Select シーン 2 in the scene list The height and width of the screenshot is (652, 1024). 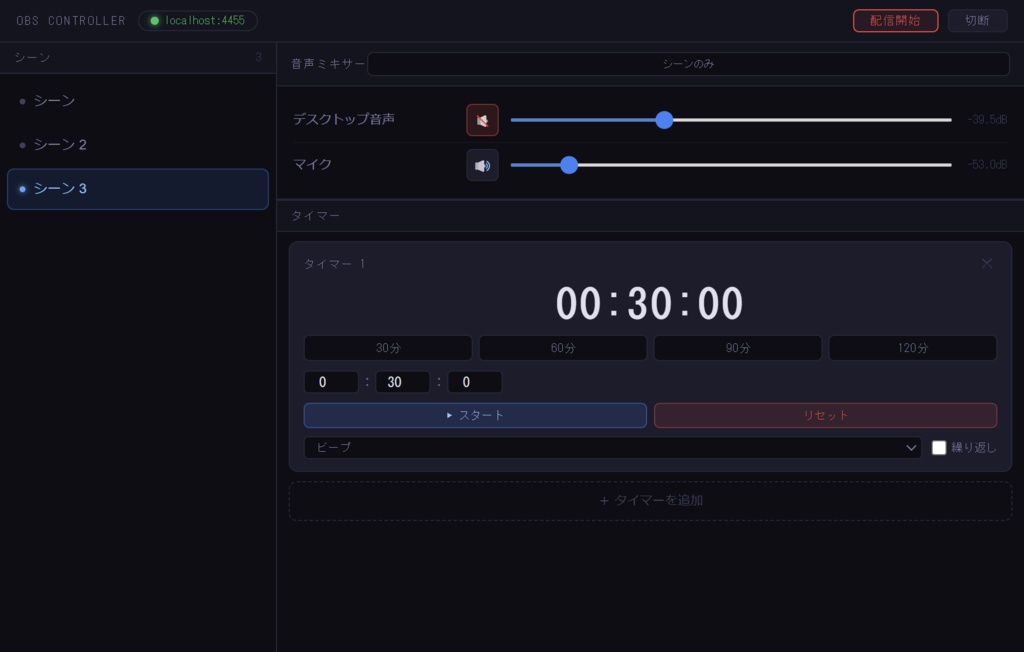pos(138,145)
